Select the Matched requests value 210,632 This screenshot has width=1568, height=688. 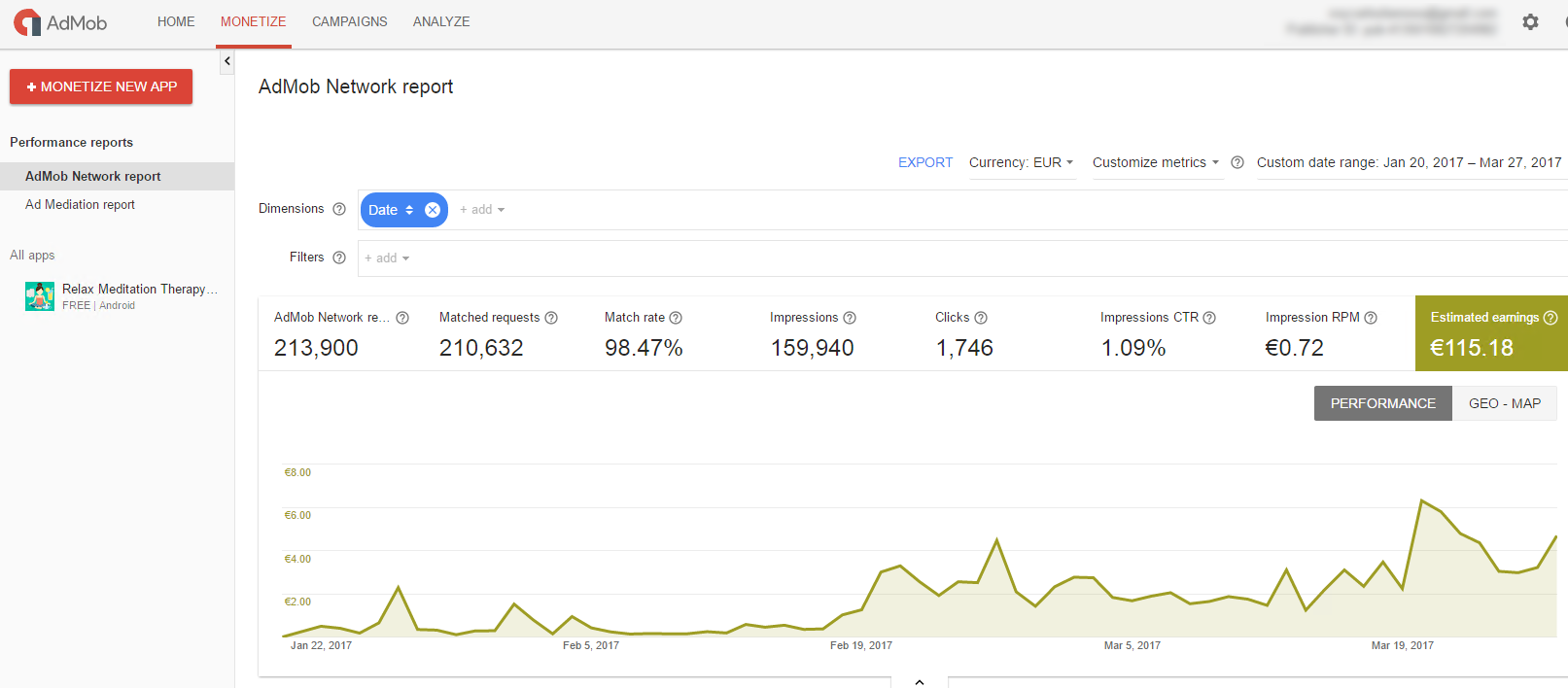(x=481, y=348)
